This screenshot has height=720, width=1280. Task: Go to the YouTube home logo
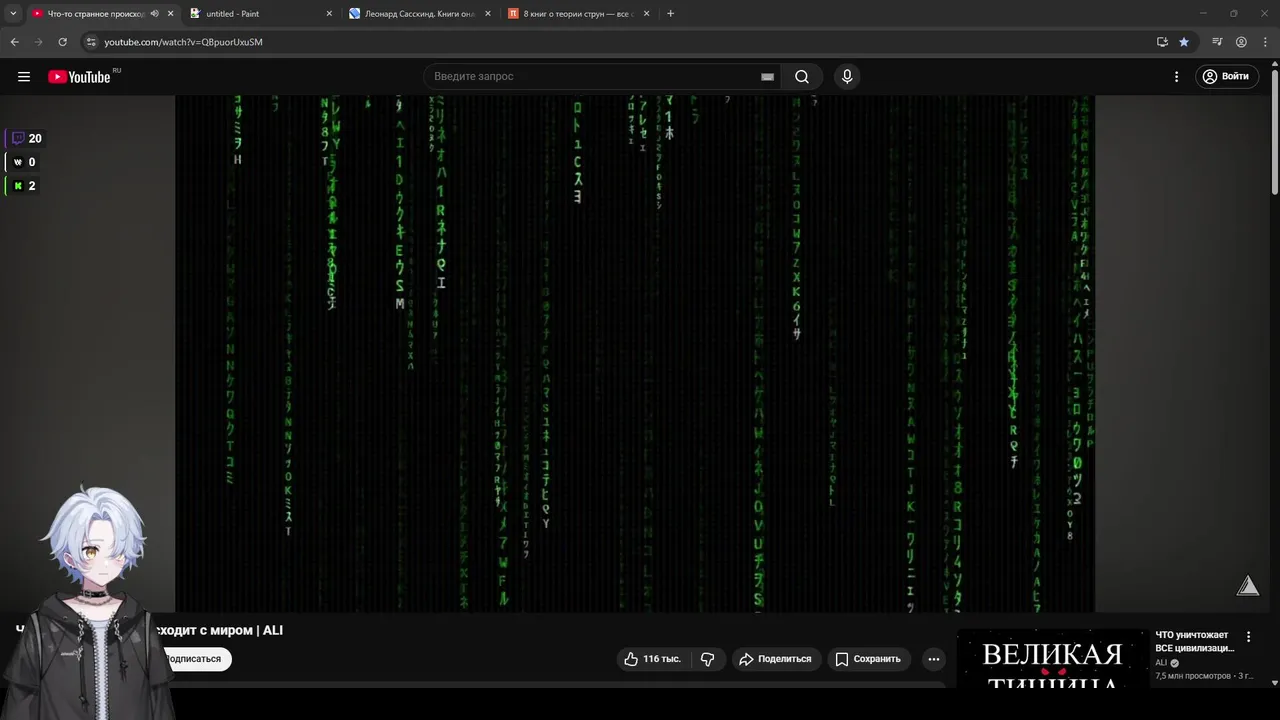[x=79, y=77]
